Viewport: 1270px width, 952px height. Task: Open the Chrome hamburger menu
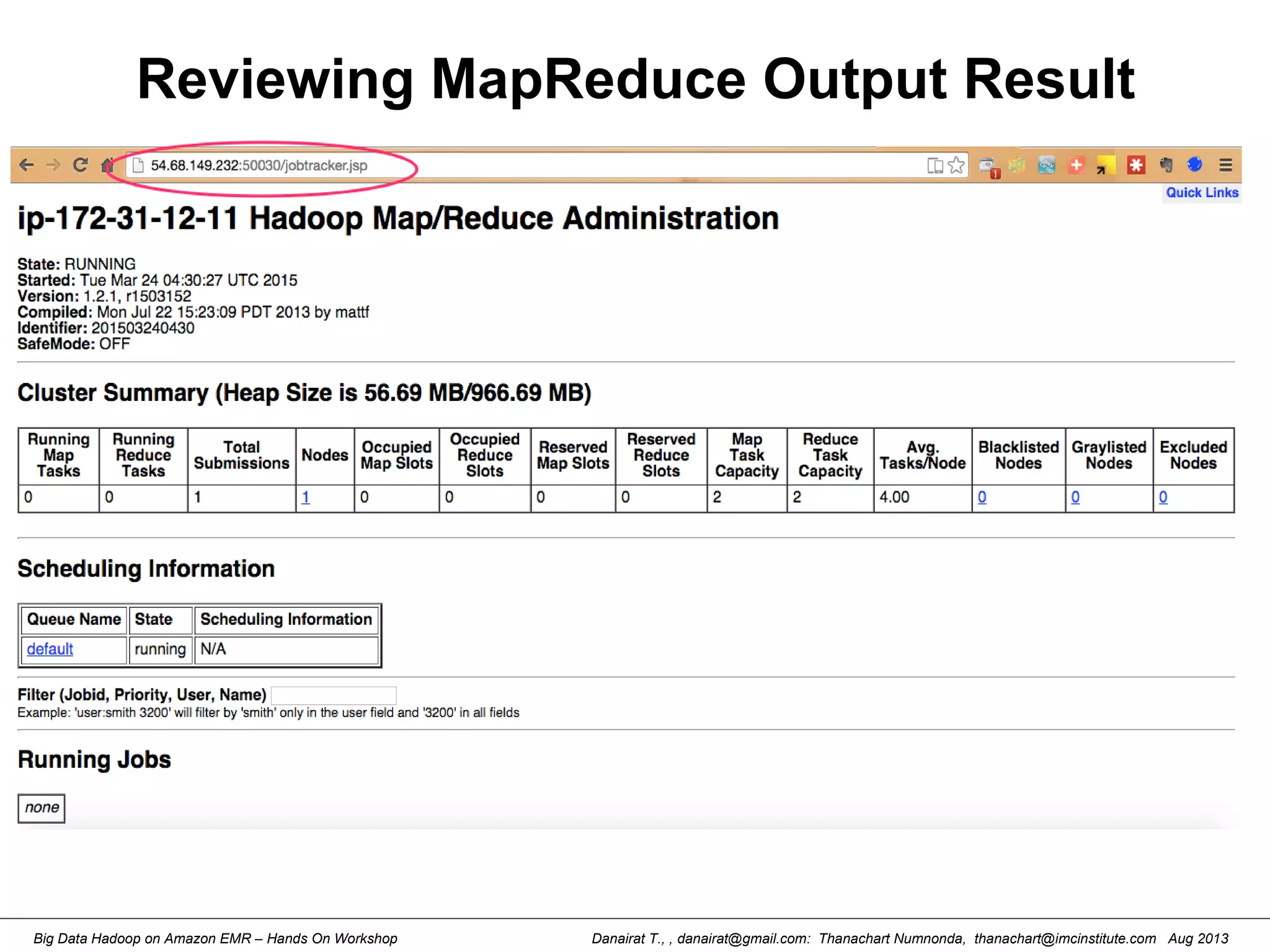[1225, 165]
